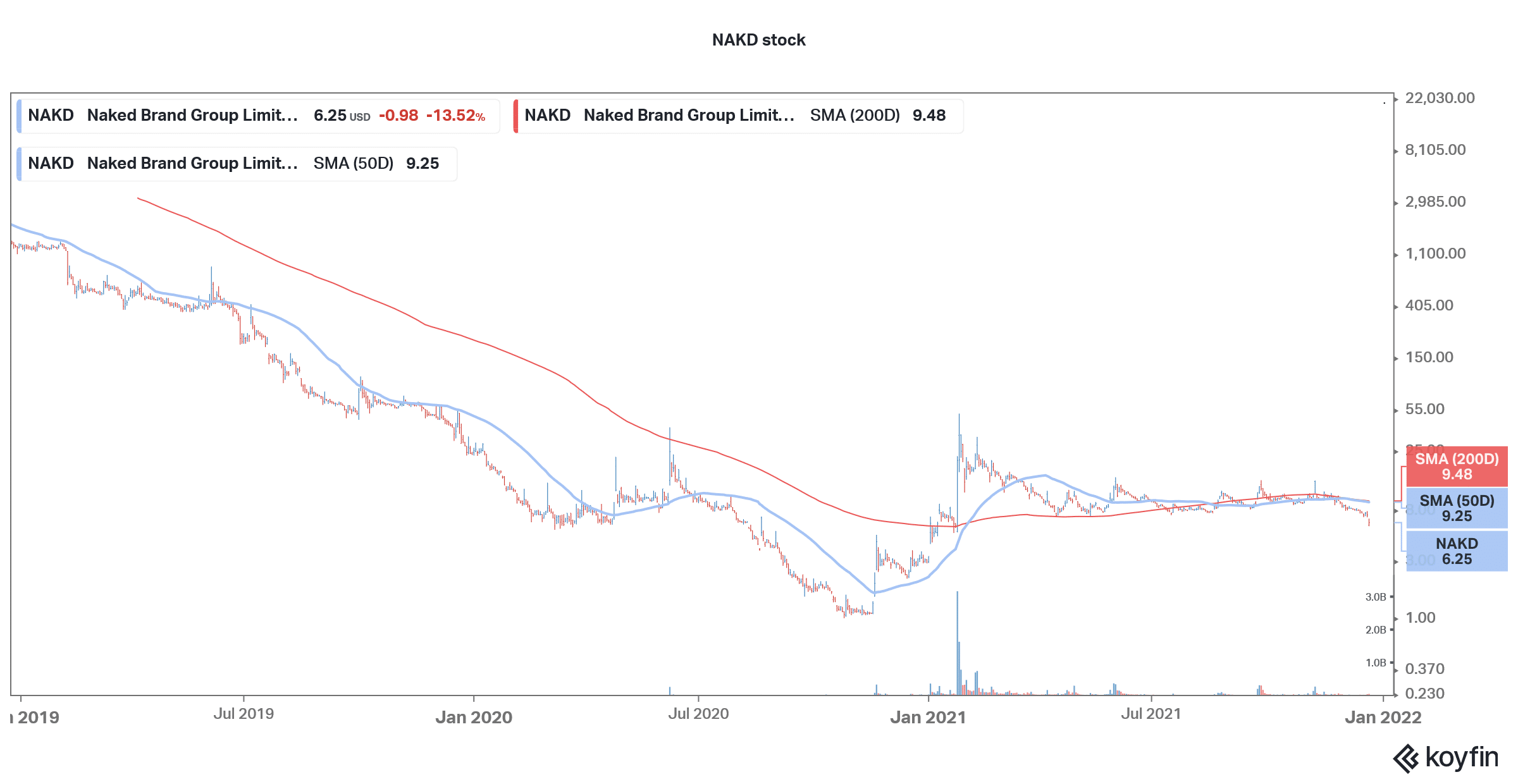The width and height of the screenshot is (1518, 784).
Task: Click the blue NAKD price color swatch
Action: (19, 116)
